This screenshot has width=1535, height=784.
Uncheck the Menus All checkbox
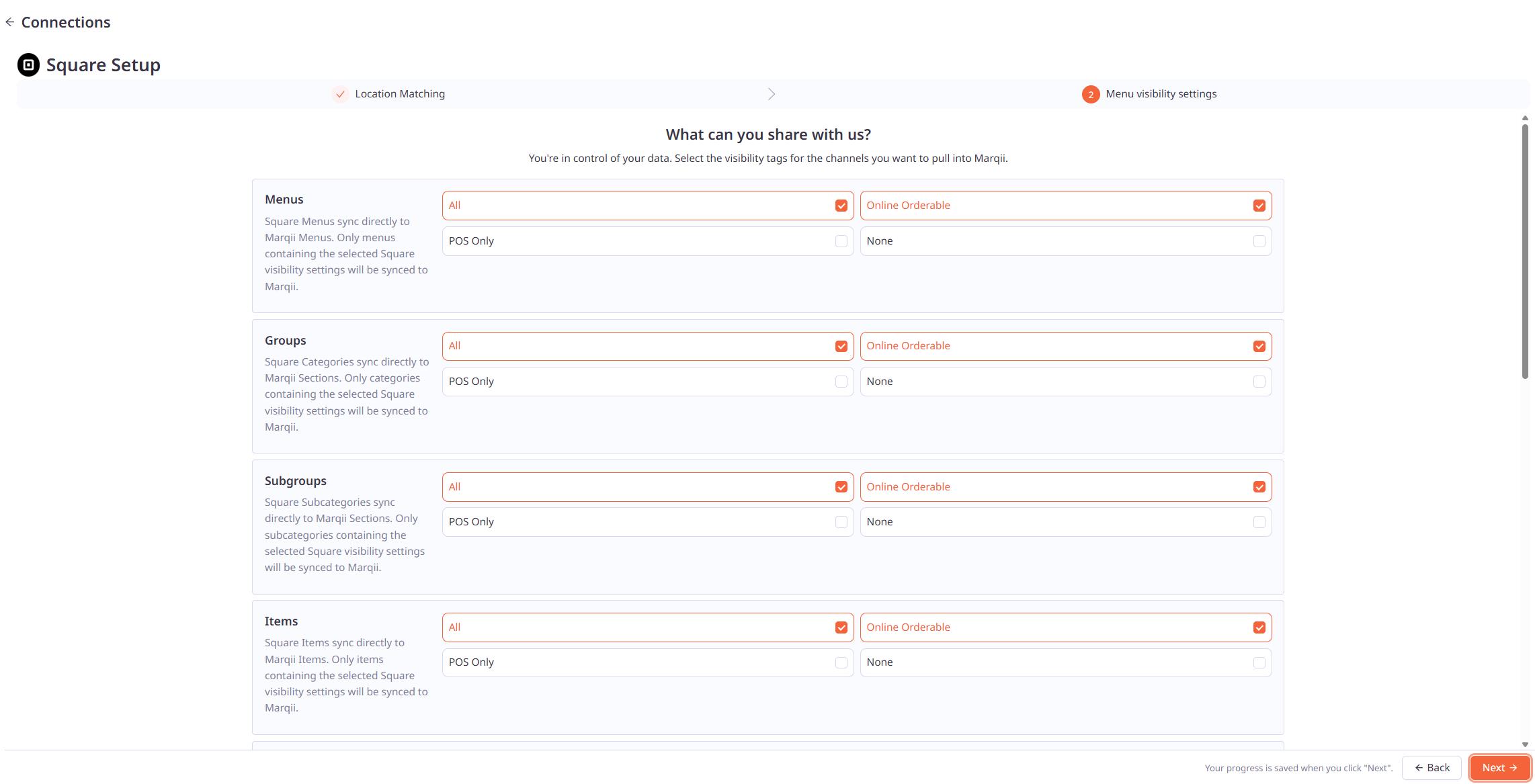tap(841, 206)
